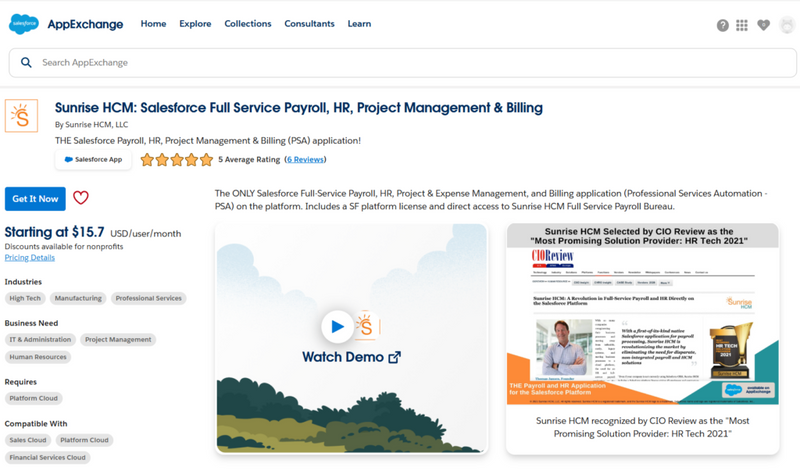Click the Sunrise HCM app logo
800x470 pixels.
coord(21,116)
